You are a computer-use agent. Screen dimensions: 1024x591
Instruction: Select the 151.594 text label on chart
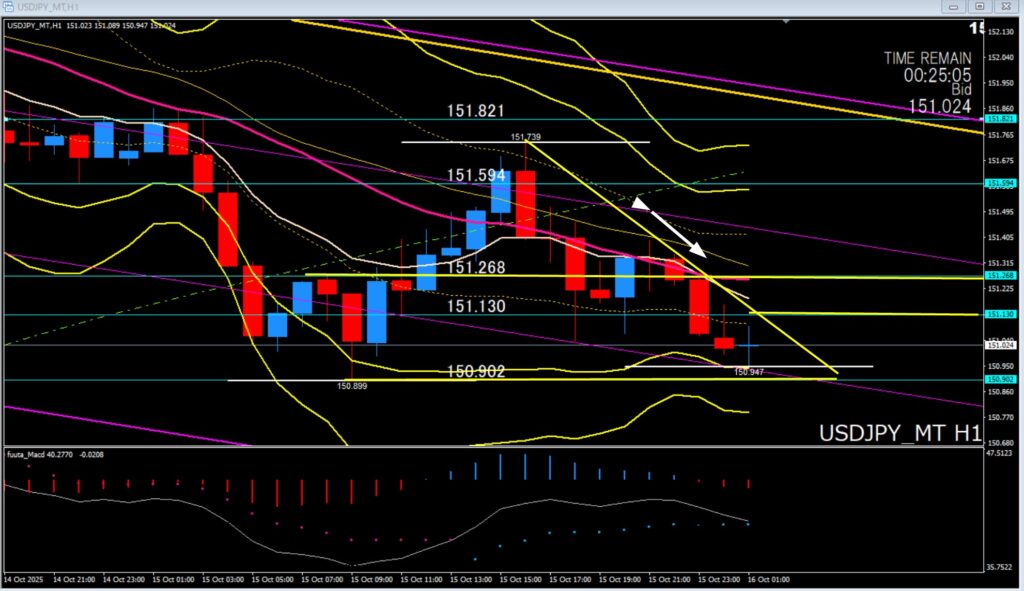tap(476, 174)
